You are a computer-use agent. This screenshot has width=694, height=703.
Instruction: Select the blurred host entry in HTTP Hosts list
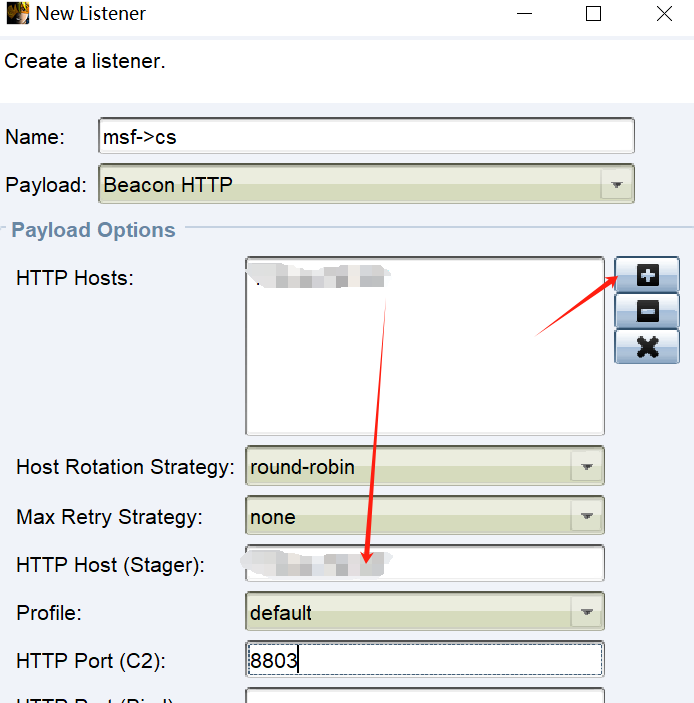coord(320,277)
